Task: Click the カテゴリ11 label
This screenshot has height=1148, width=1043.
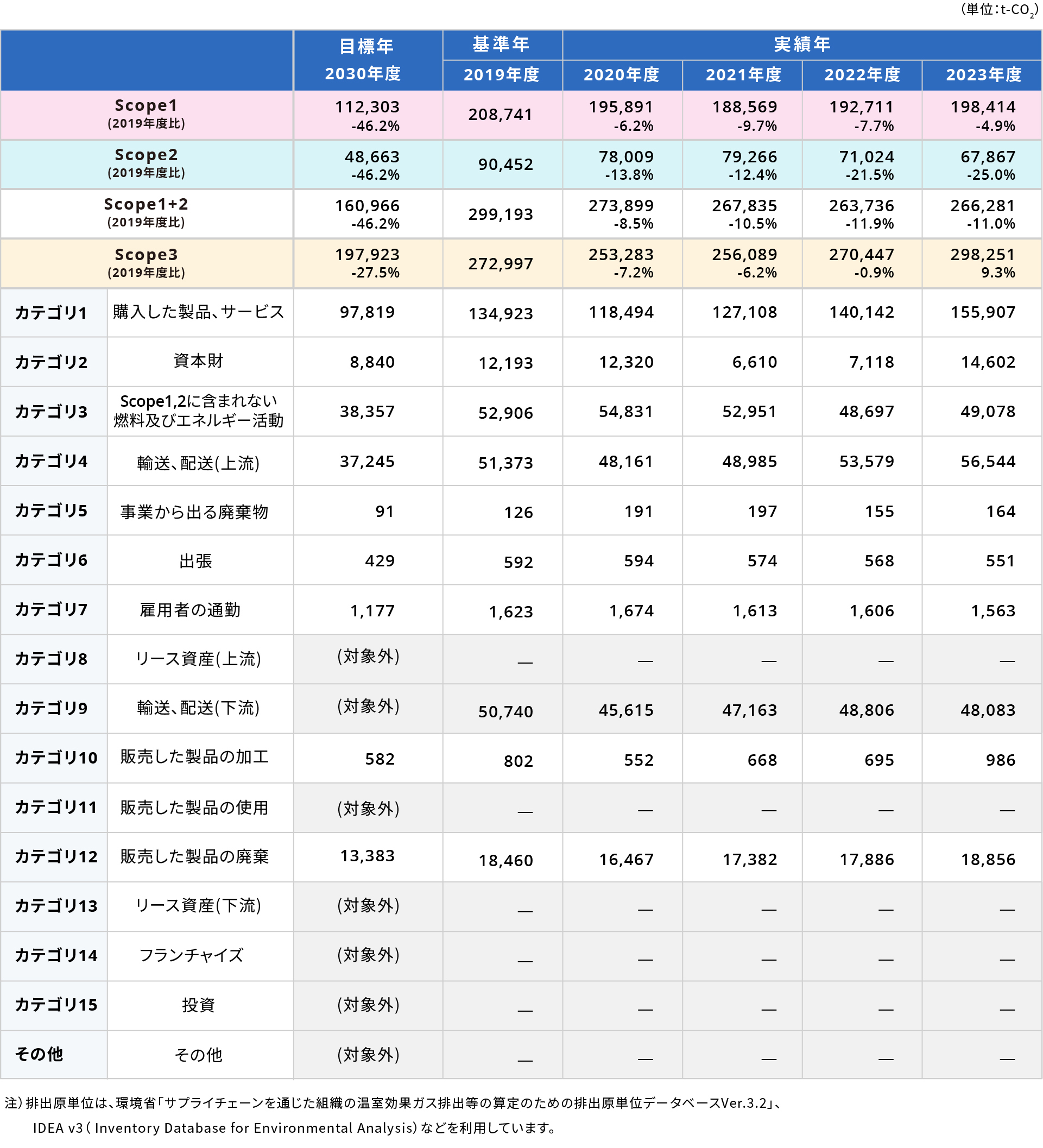Action: (56, 808)
